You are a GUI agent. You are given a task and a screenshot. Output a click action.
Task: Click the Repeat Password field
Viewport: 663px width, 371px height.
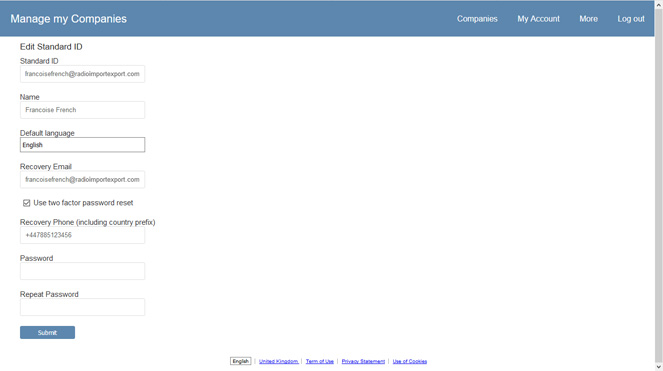click(x=82, y=307)
